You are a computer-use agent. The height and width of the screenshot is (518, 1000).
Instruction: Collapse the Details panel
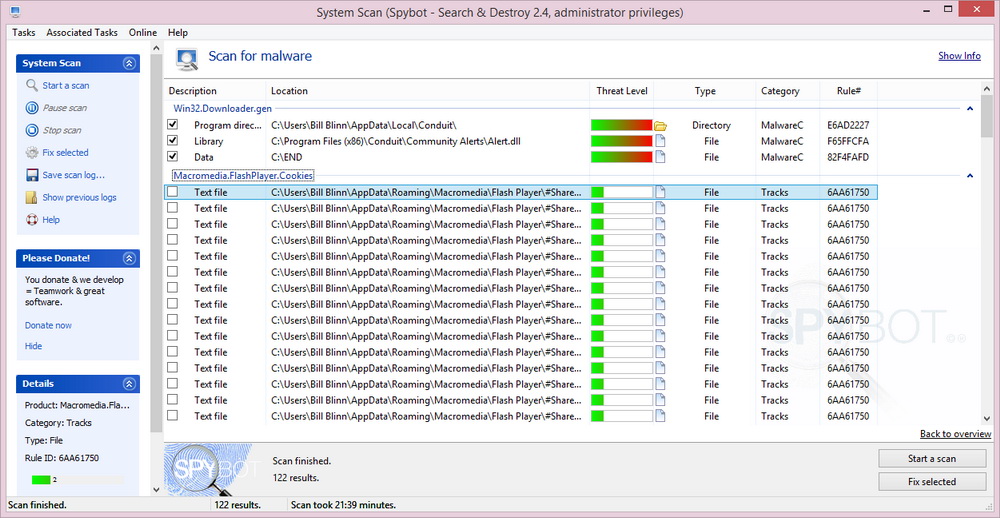(x=129, y=384)
